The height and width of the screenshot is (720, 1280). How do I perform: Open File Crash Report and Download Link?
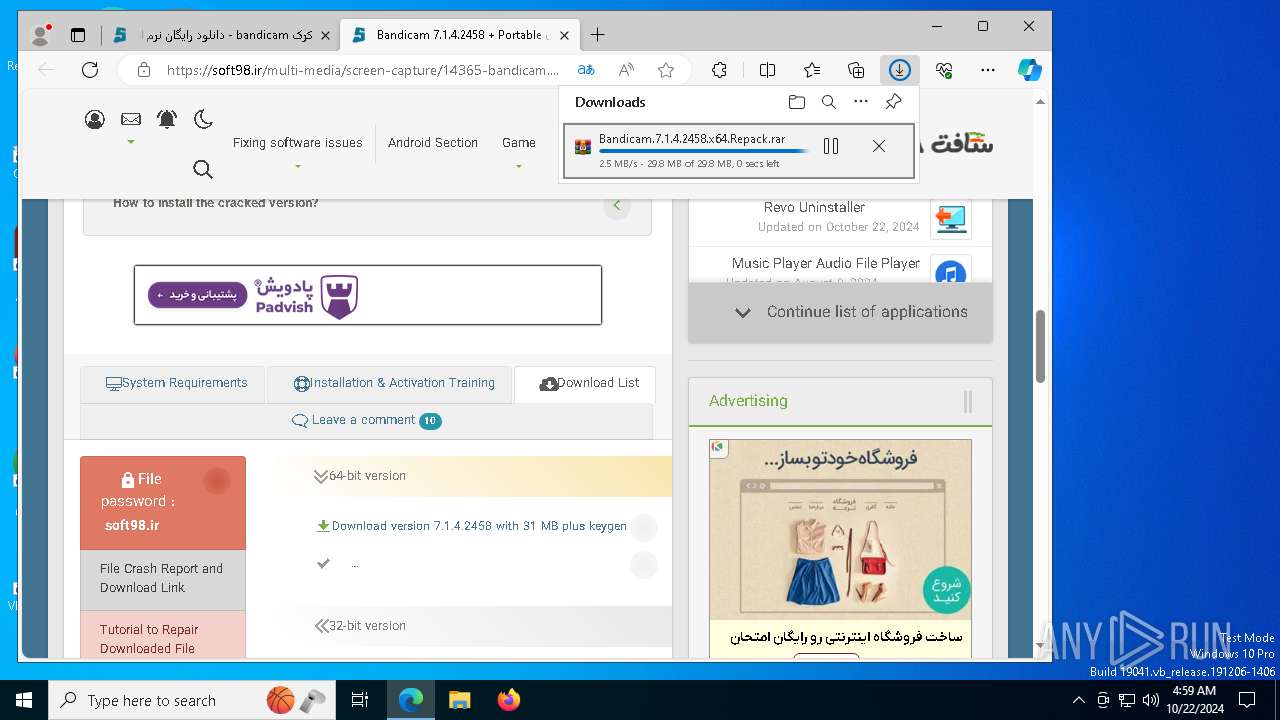162,579
